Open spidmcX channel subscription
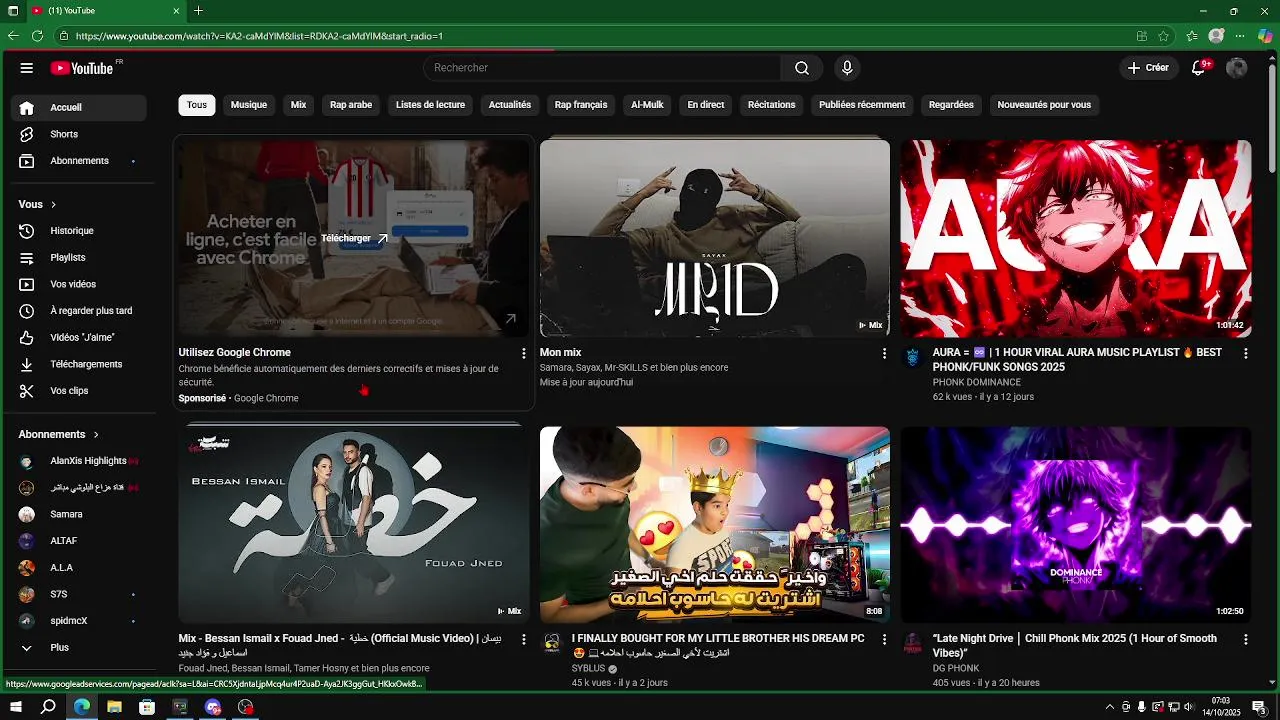Screen dimensions: 1280x720 [x=79, y=621]
